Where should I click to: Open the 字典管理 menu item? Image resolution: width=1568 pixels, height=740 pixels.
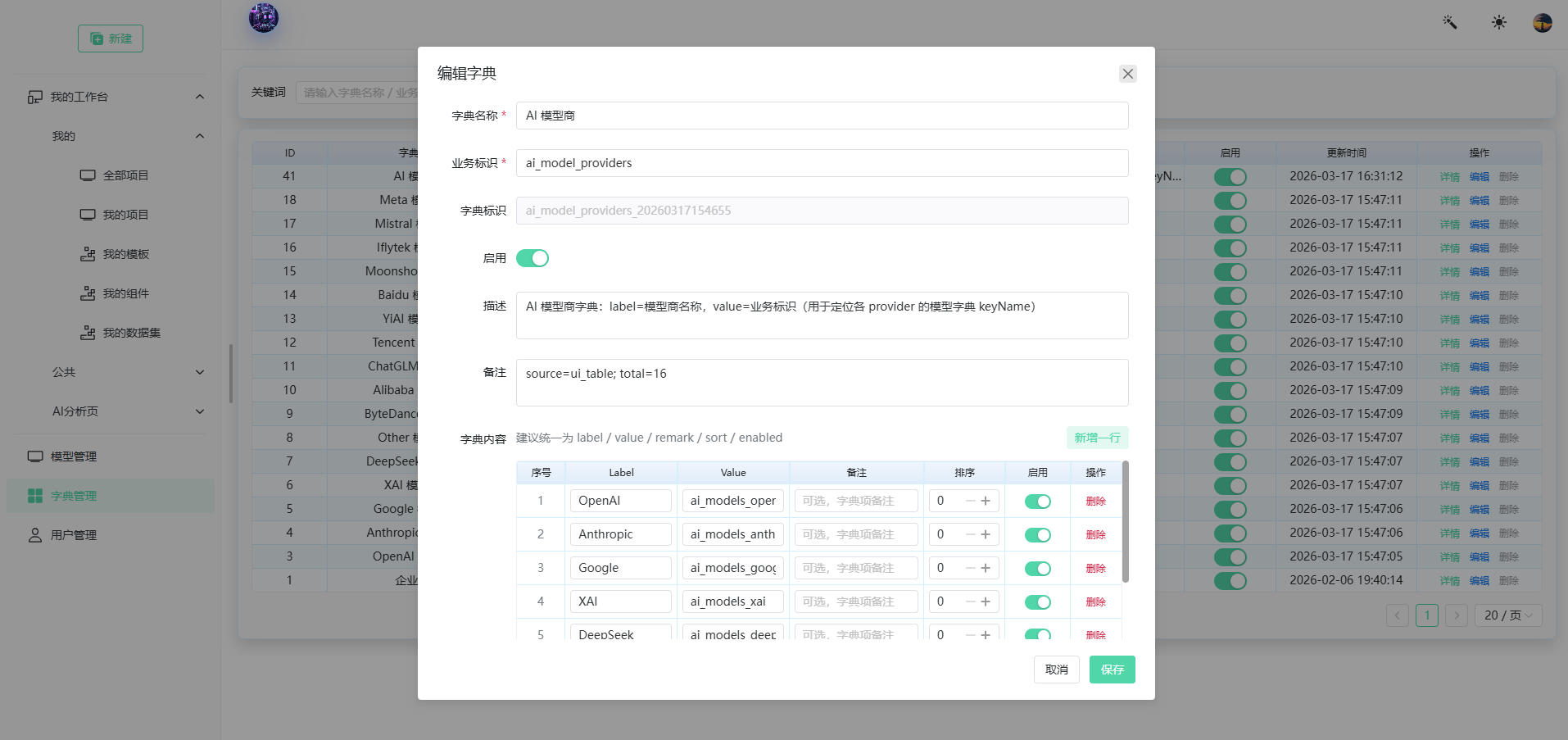pos(111,496)
